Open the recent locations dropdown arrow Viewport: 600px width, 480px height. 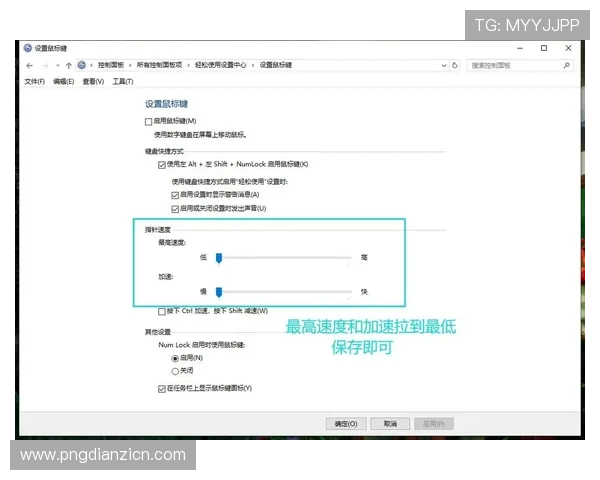58,66
